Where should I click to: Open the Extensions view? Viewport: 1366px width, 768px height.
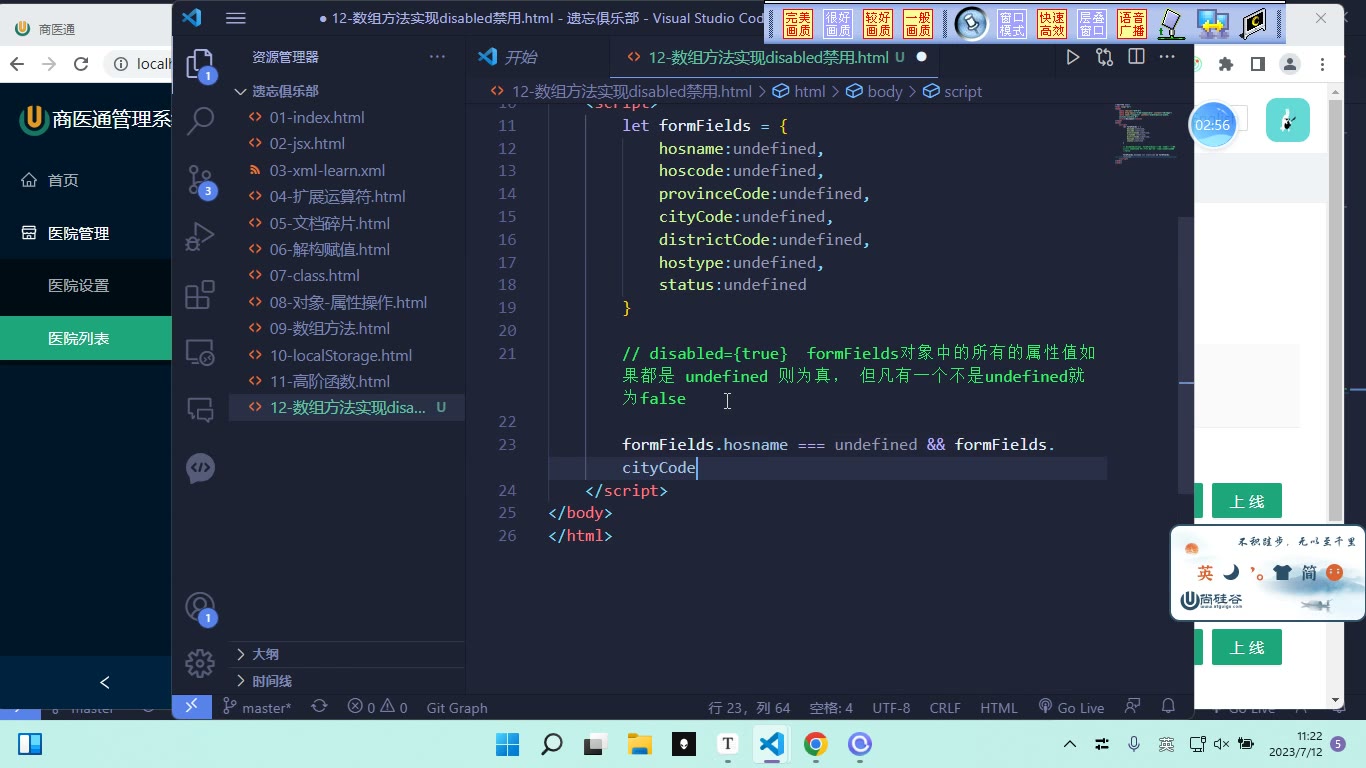point(200,295)
